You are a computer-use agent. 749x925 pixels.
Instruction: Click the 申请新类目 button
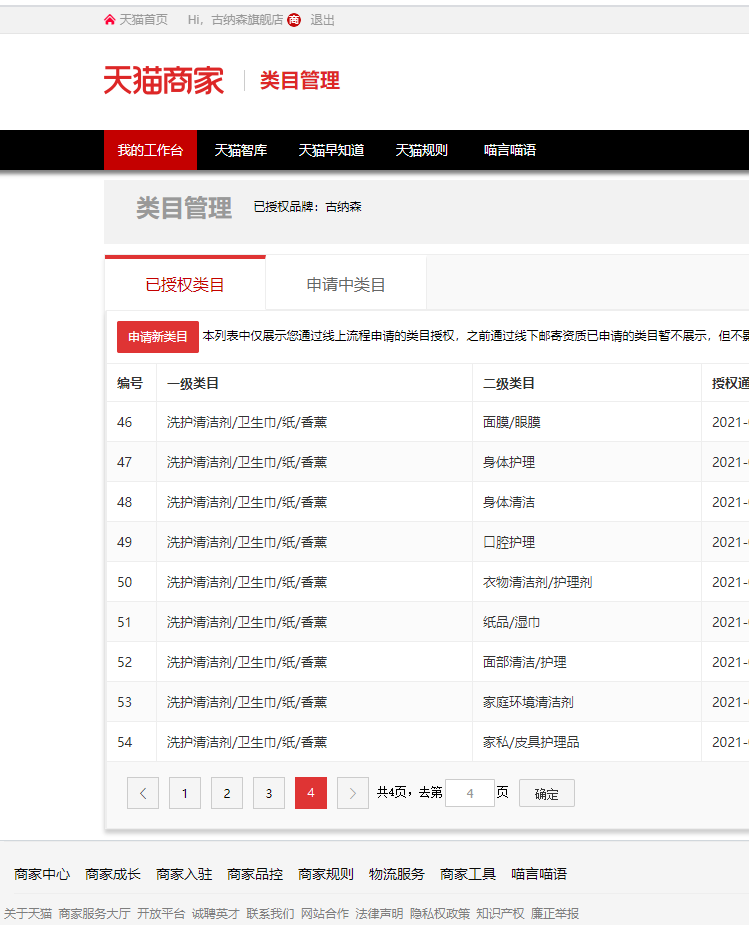tap(157, 337)
